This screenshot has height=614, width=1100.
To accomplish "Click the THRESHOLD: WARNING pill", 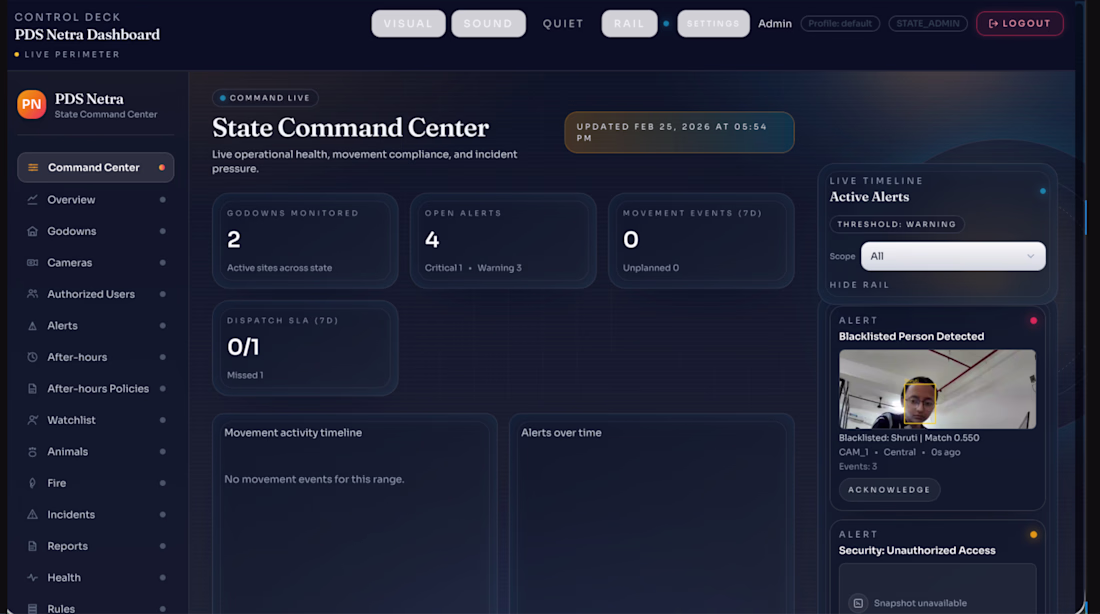I will click(897, 225).
